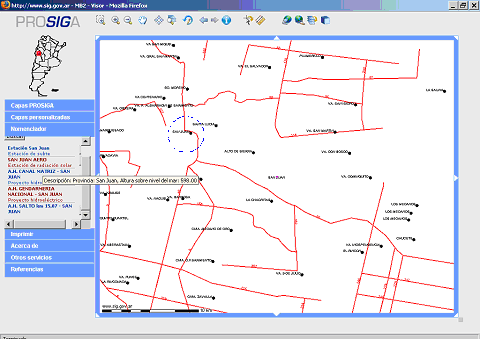This screenshot has height=360, width=480.
Task: Click the first globe icon in toolbar
Action: 286,20
